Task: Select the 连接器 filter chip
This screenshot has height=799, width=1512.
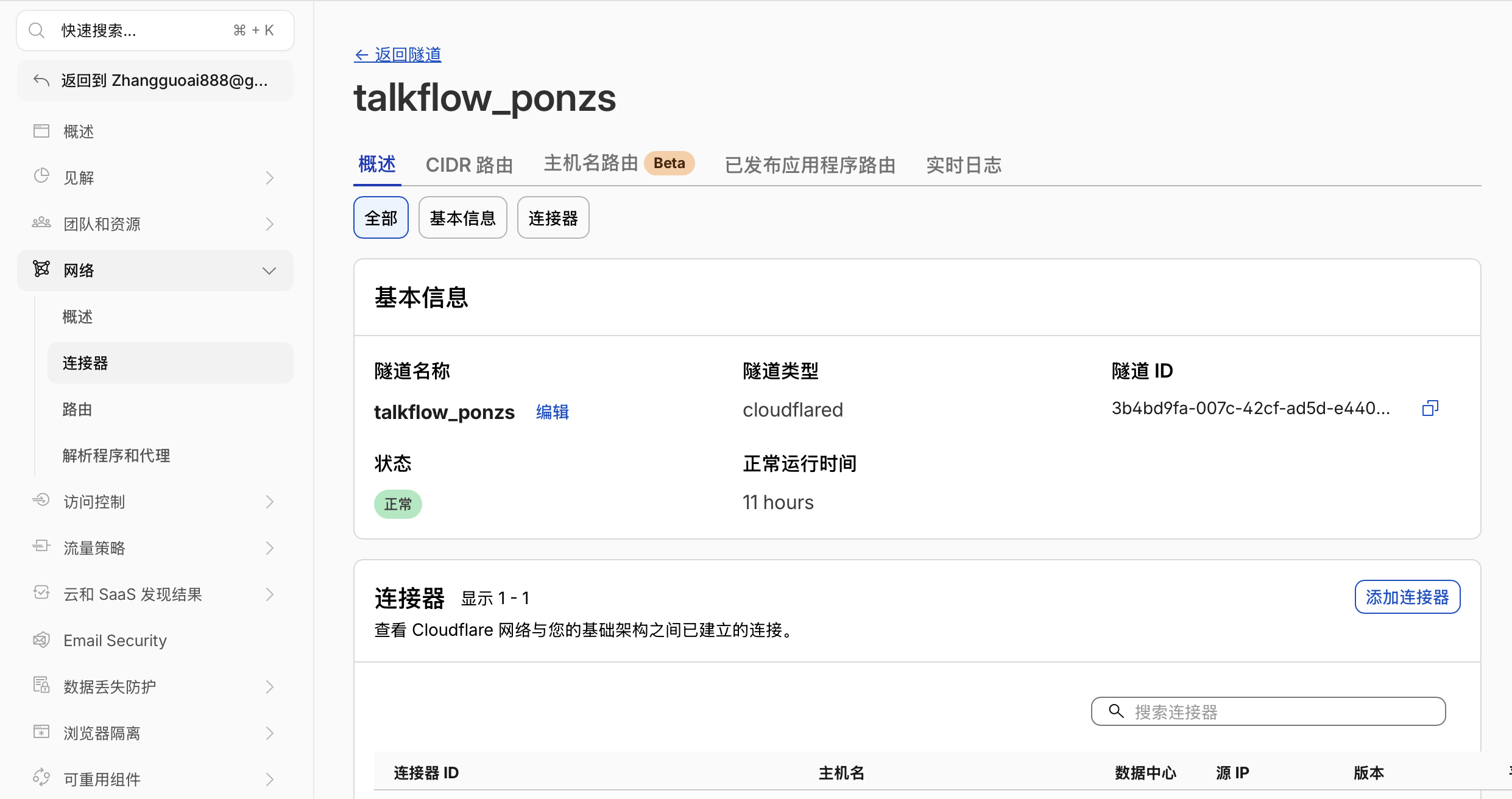Action: coord(553,217)
